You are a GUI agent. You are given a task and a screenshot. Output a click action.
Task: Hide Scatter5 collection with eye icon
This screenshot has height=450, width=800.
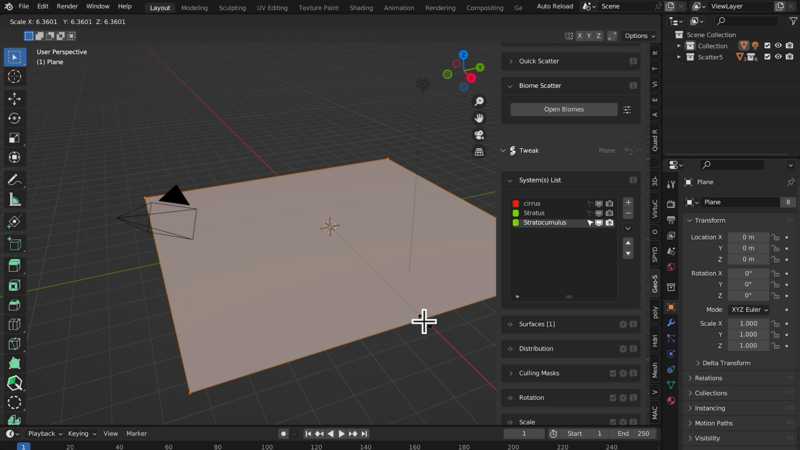pyautogui.click(x=778, y=57)
